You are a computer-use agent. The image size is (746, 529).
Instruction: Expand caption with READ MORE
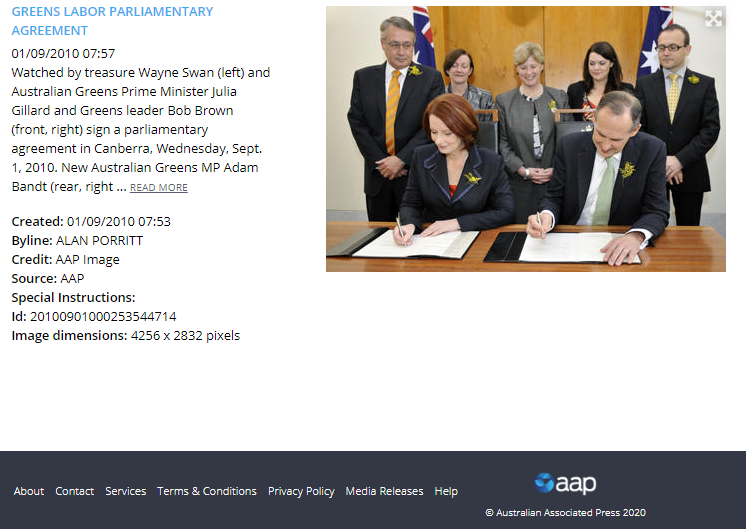click(x=159, y=187)
